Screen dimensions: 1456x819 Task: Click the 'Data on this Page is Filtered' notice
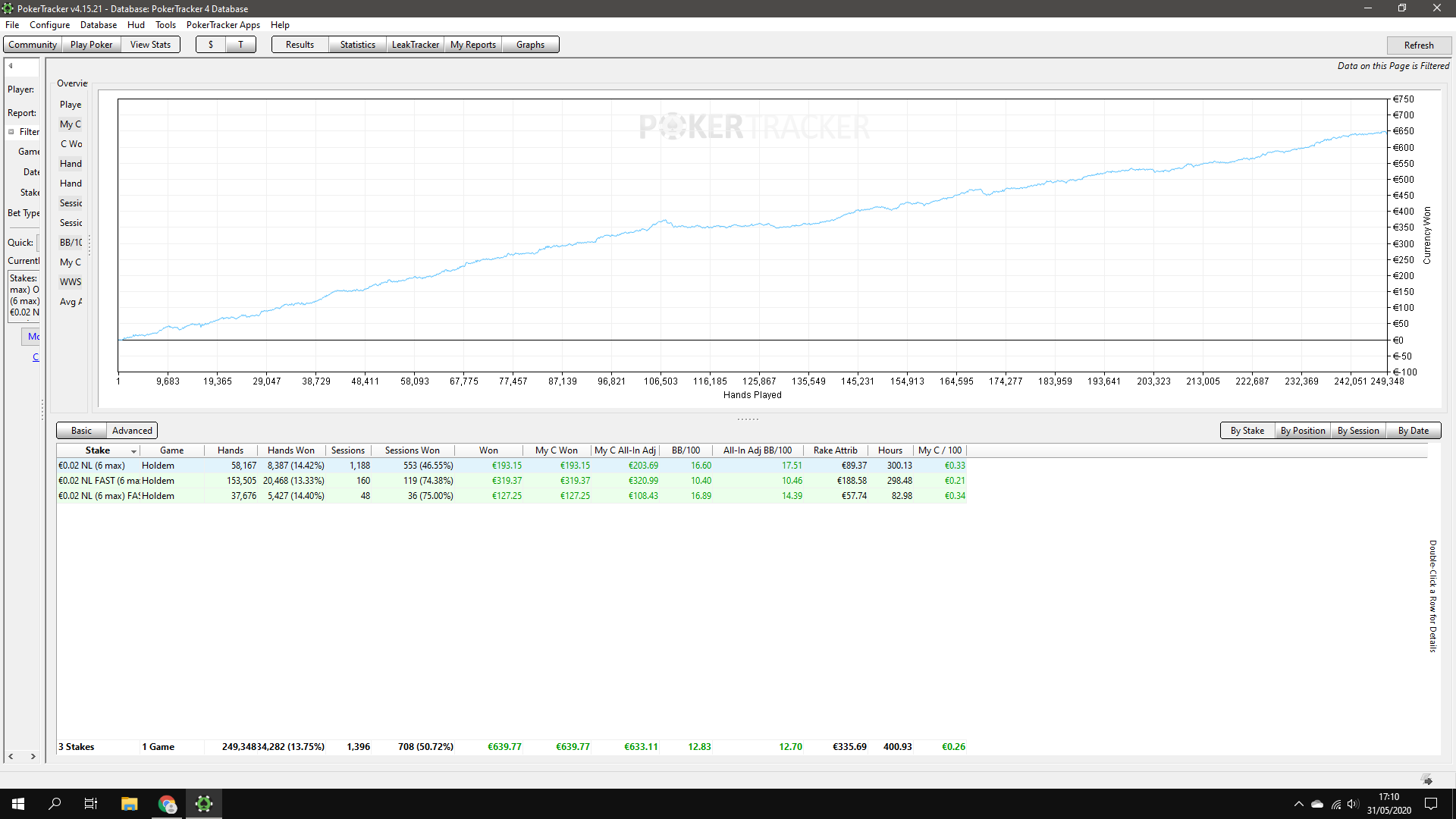click(x=1393, y=66)
